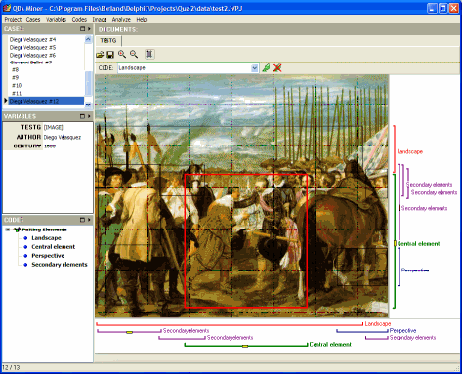Click the zoom out magnifier icon
462x374 pixels.
tap(134, 54)
